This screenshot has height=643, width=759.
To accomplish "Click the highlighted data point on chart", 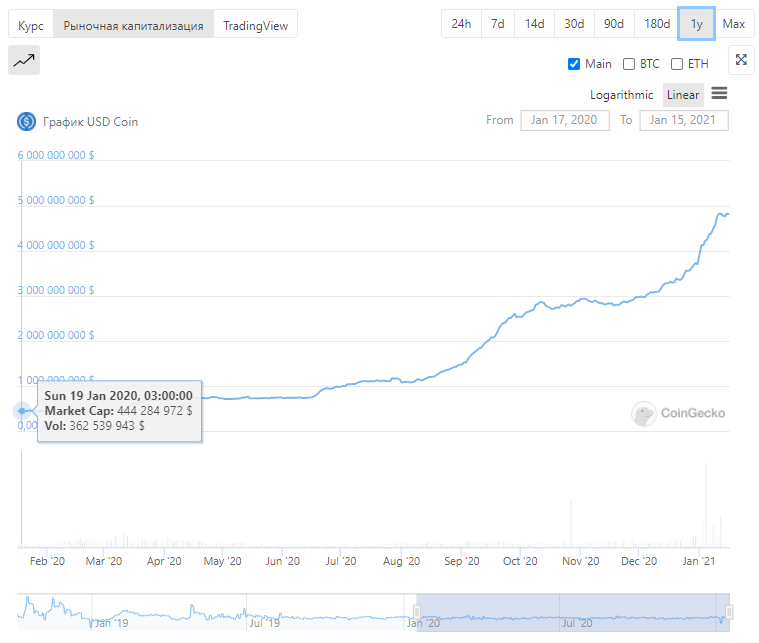I will tap(22, 411).
